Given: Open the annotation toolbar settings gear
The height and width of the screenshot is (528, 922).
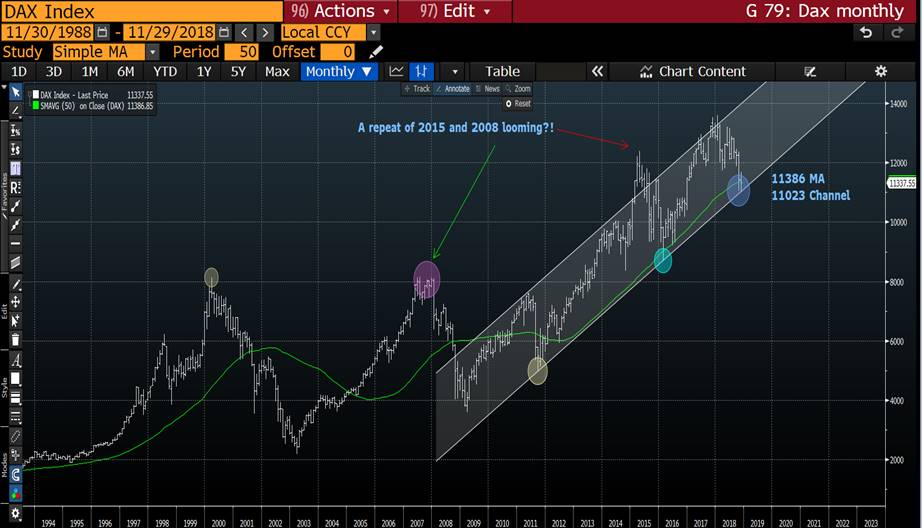Looking at the screenshot, I should click(15, 513).
